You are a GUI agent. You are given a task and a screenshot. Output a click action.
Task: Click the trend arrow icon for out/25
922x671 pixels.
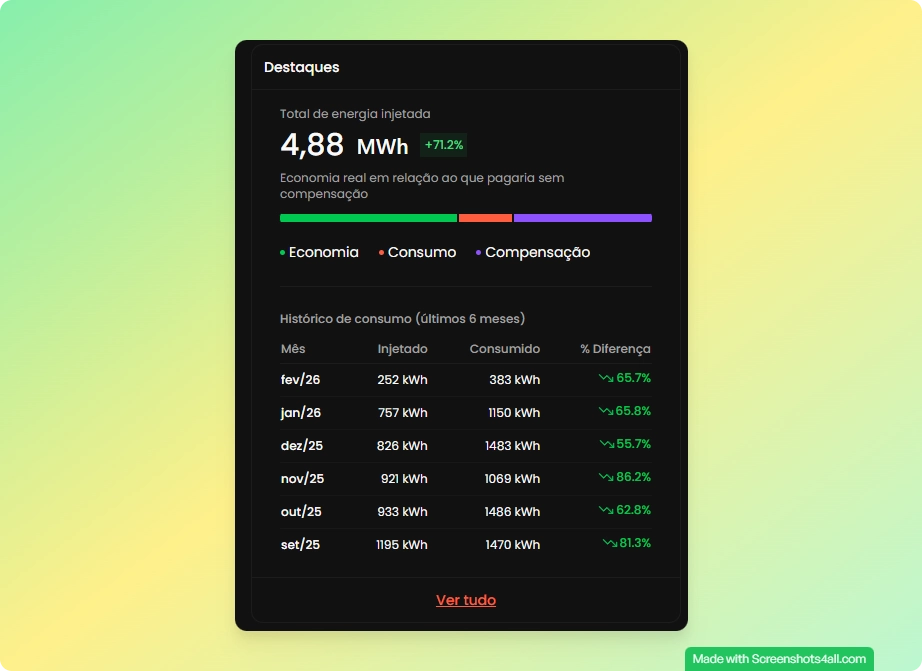[606, 510]
